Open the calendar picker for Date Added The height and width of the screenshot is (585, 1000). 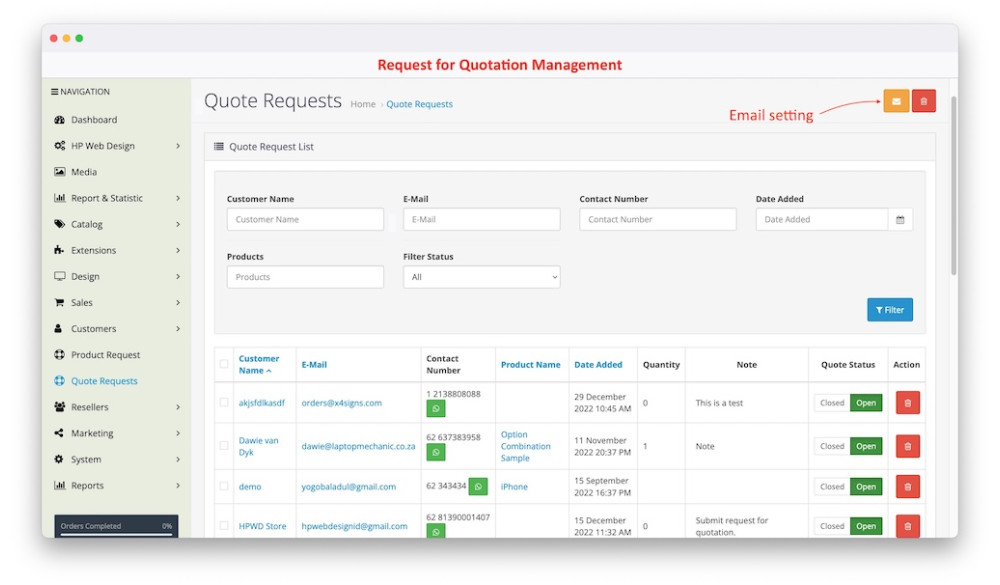900,220
